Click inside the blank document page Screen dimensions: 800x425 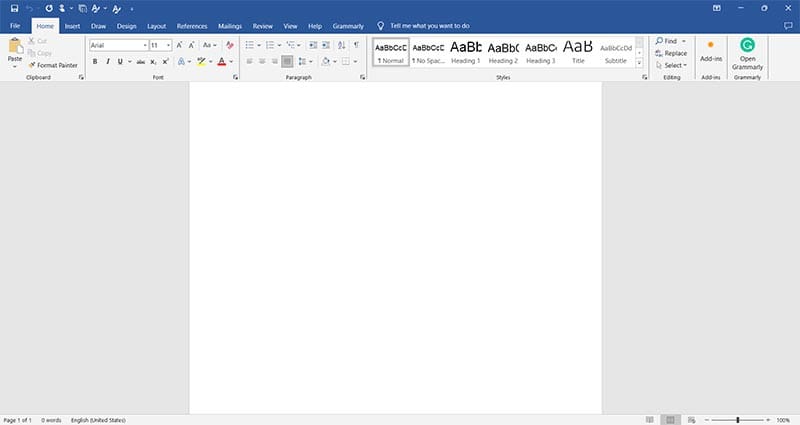(395, 247)
